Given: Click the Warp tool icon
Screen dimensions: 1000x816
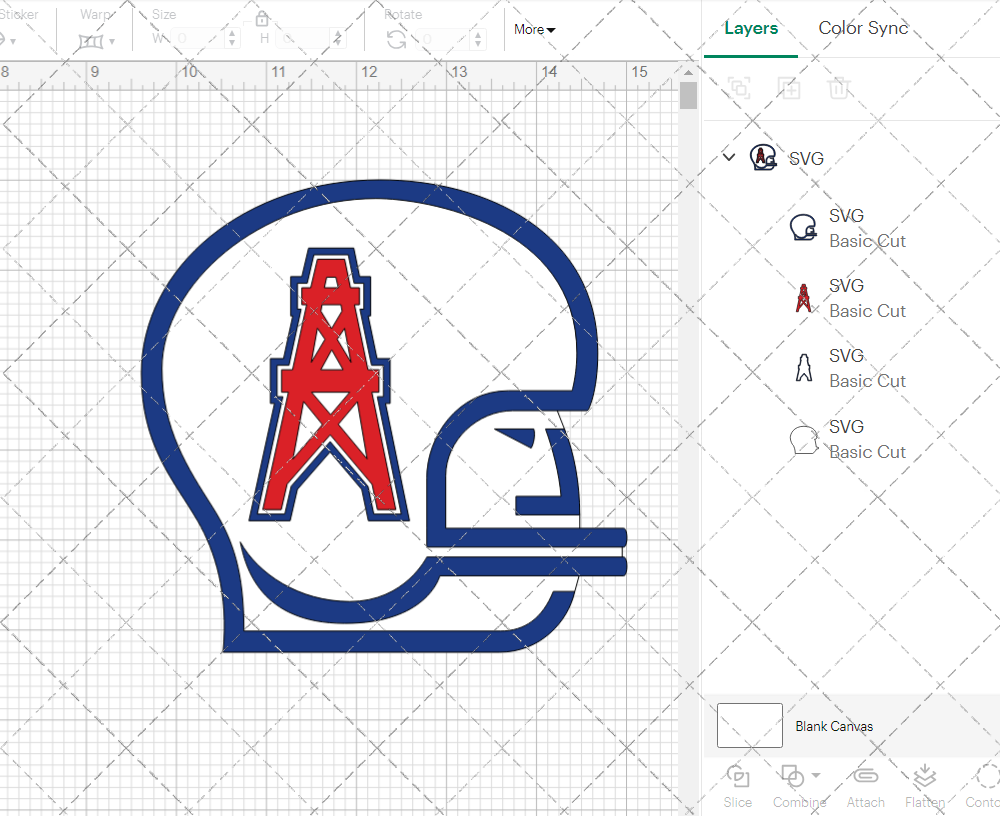Looking at the screenshot, I should click(x=91, y=42).
